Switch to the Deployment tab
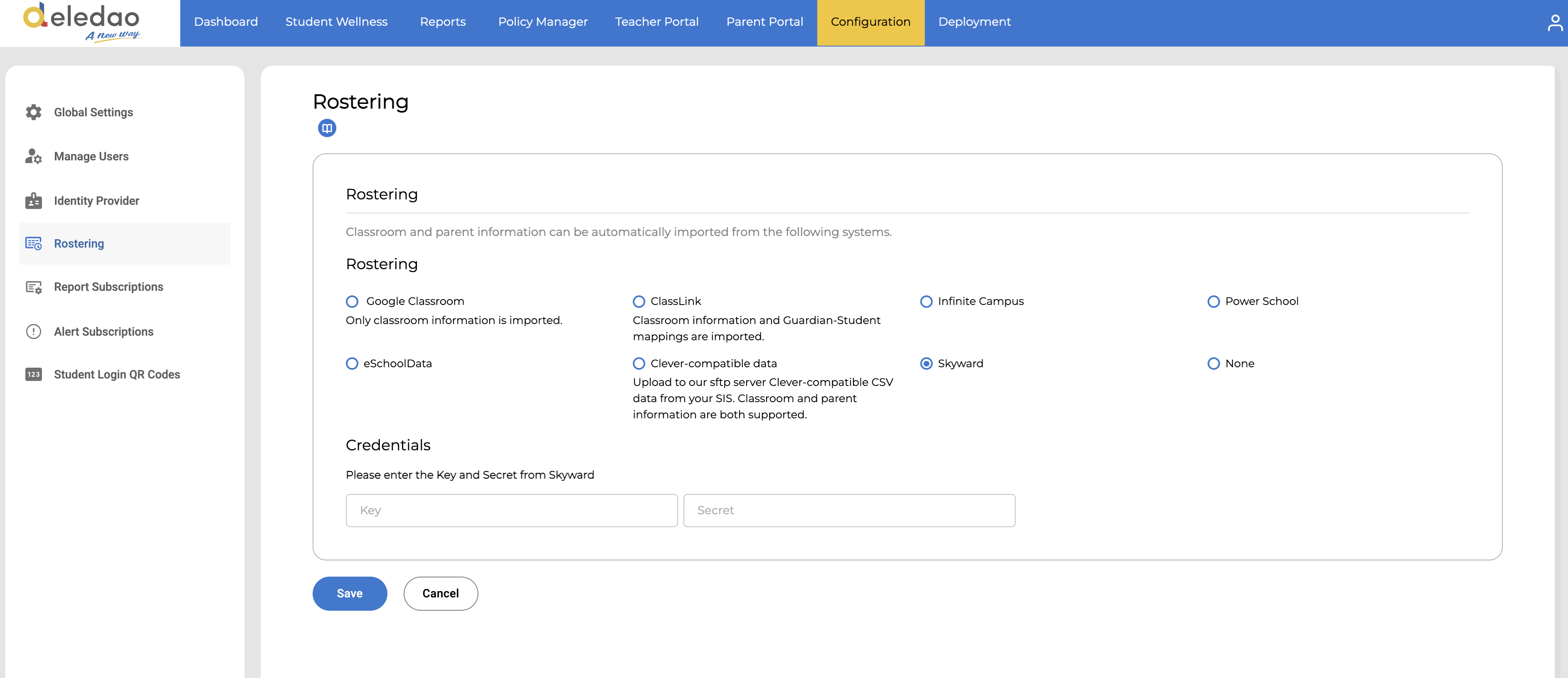 coord(974,22)
